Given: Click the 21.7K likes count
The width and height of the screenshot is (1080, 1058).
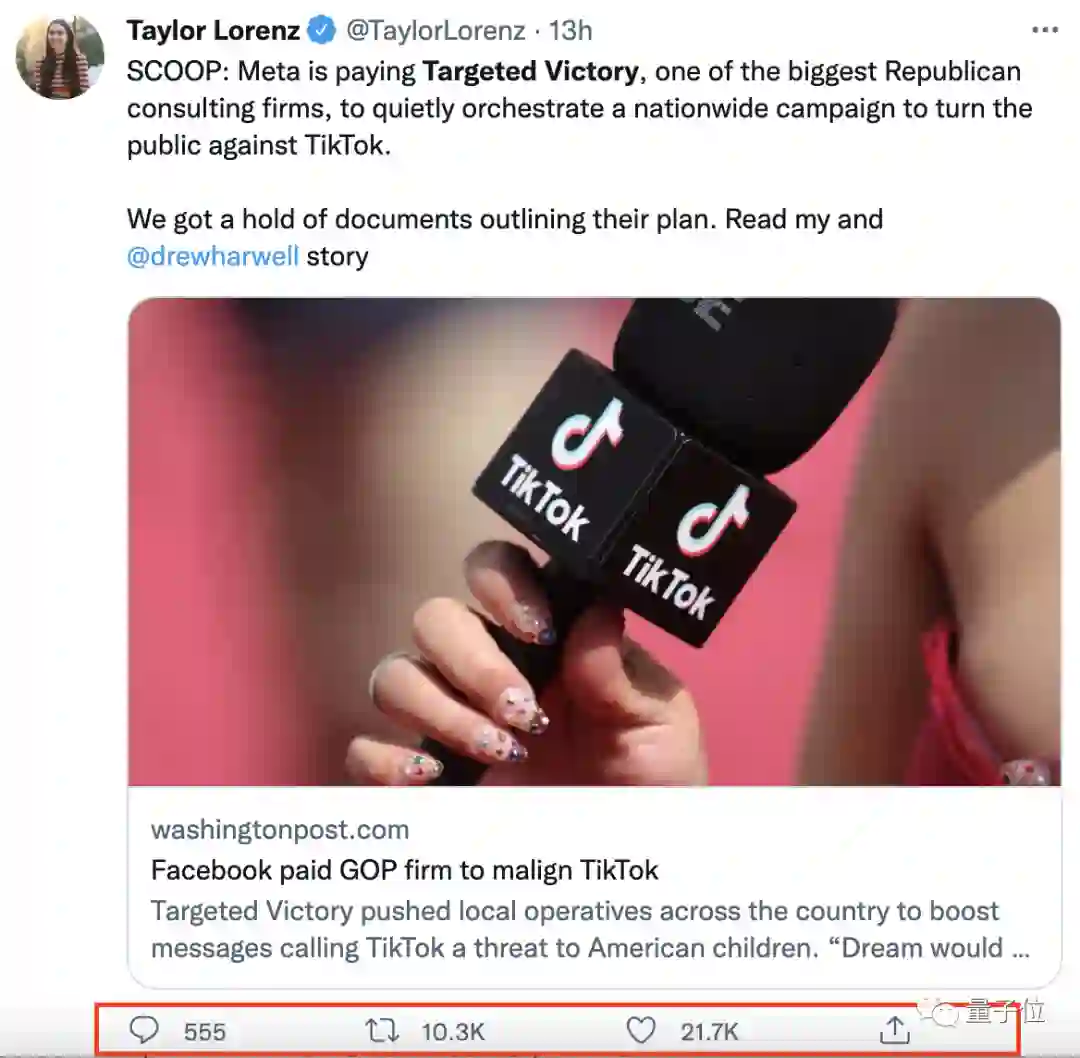Looking at the screenshot, I should coord(709,1031).
